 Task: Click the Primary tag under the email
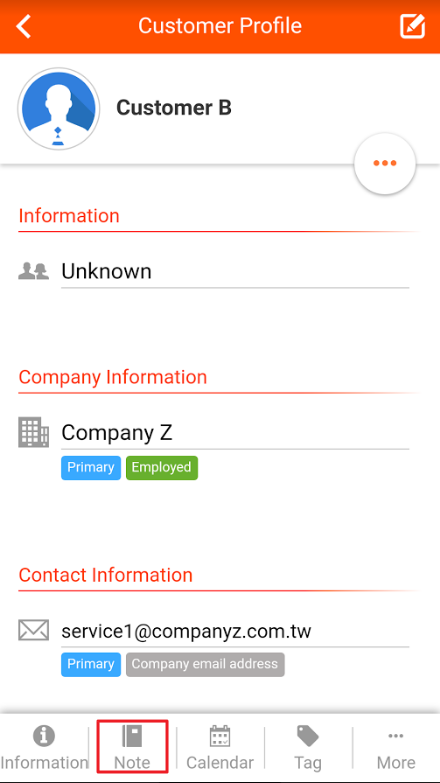91,665
